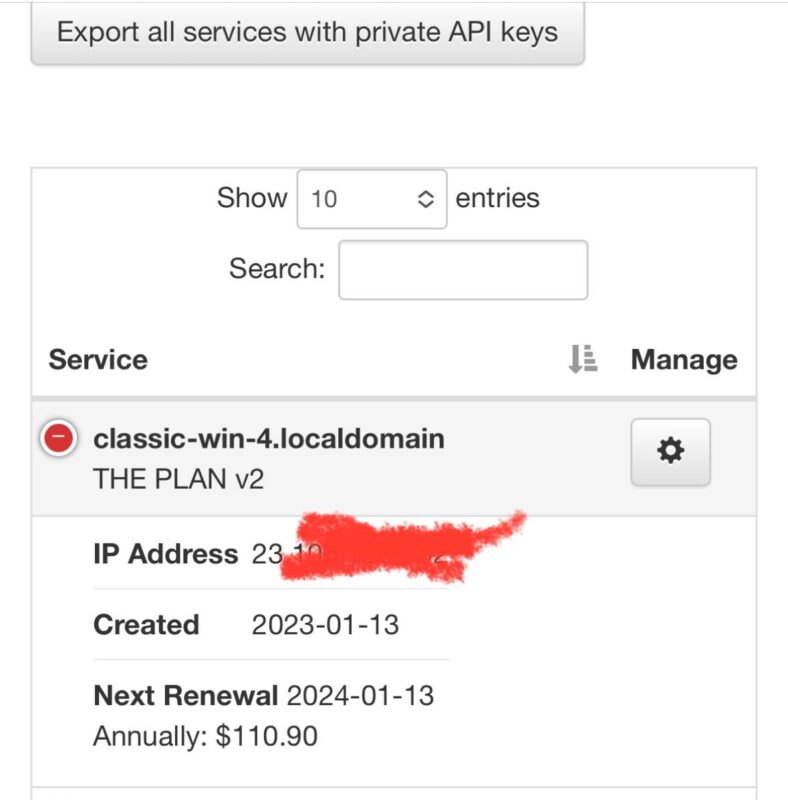
Task: Select the 2024-01-13 renewal date
Action: click(x=361, y=695)
